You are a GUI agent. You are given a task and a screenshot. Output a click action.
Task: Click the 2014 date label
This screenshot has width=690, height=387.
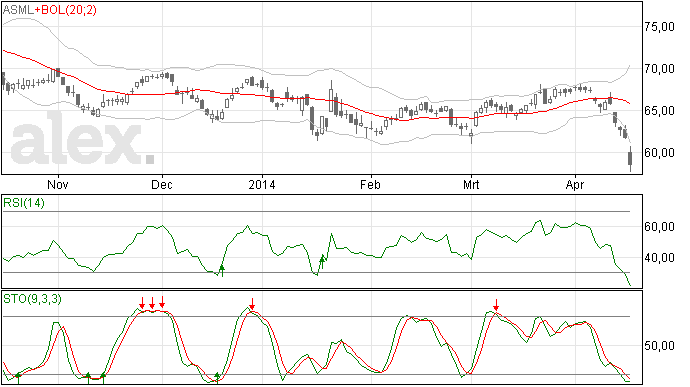click(x=262, y=184)
